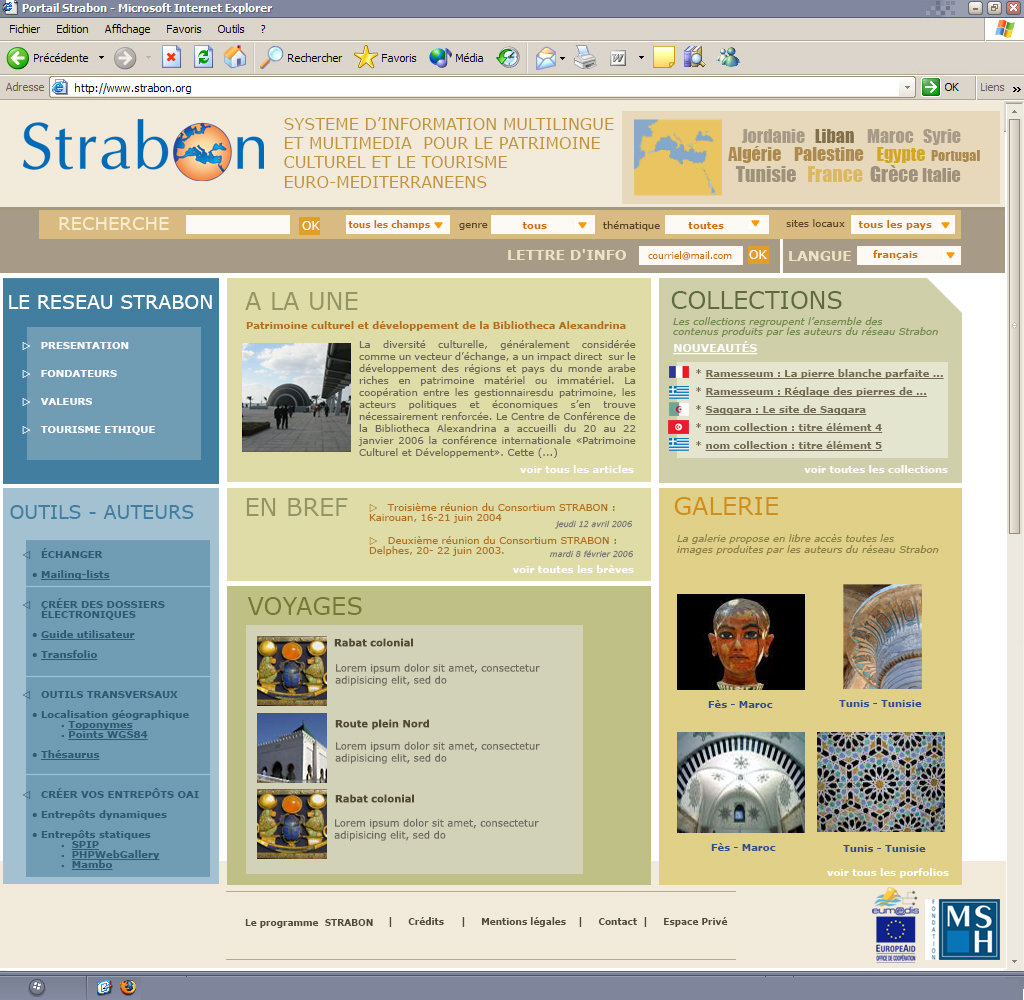The height and width of the screenshot is (1000, 1024).
Task: Launch Internet Explorer from taskbar quick launch
Action: pyautogui.click(x=104, y=988)
